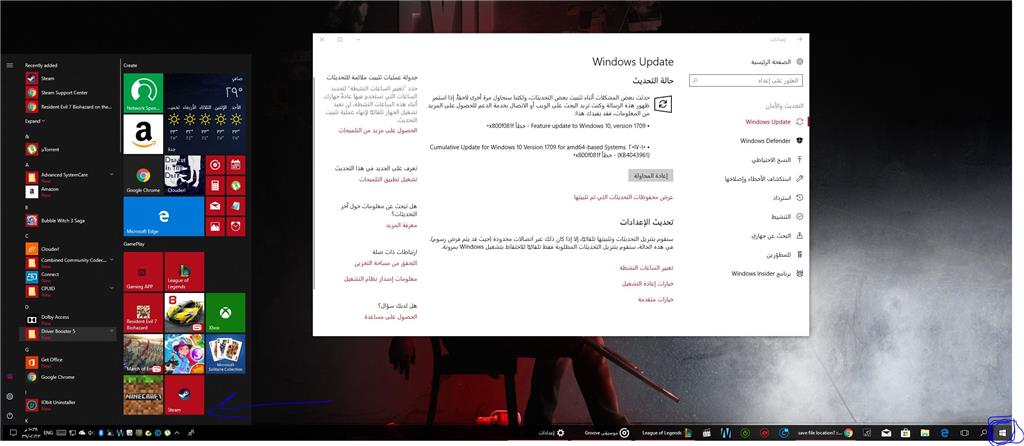Open the weather forecast tile
This screenshot has height=446, width=1024.
[x=205, y=113]
